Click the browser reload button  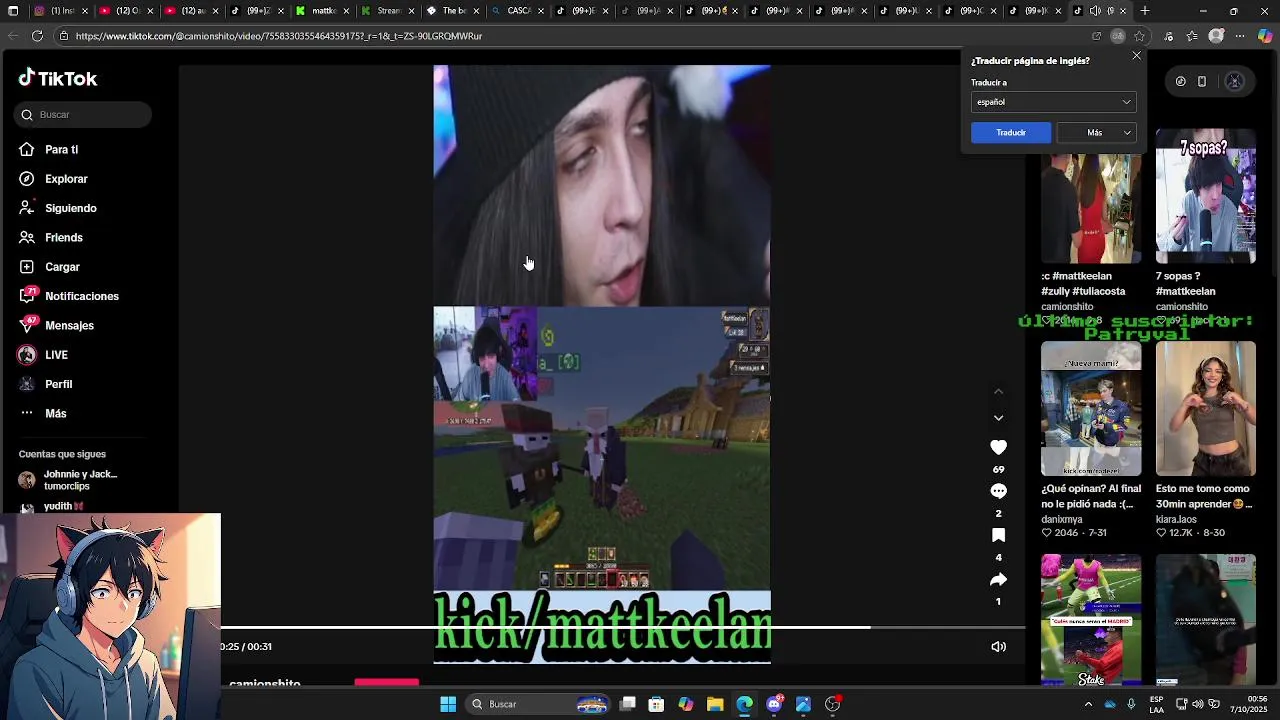37,36
